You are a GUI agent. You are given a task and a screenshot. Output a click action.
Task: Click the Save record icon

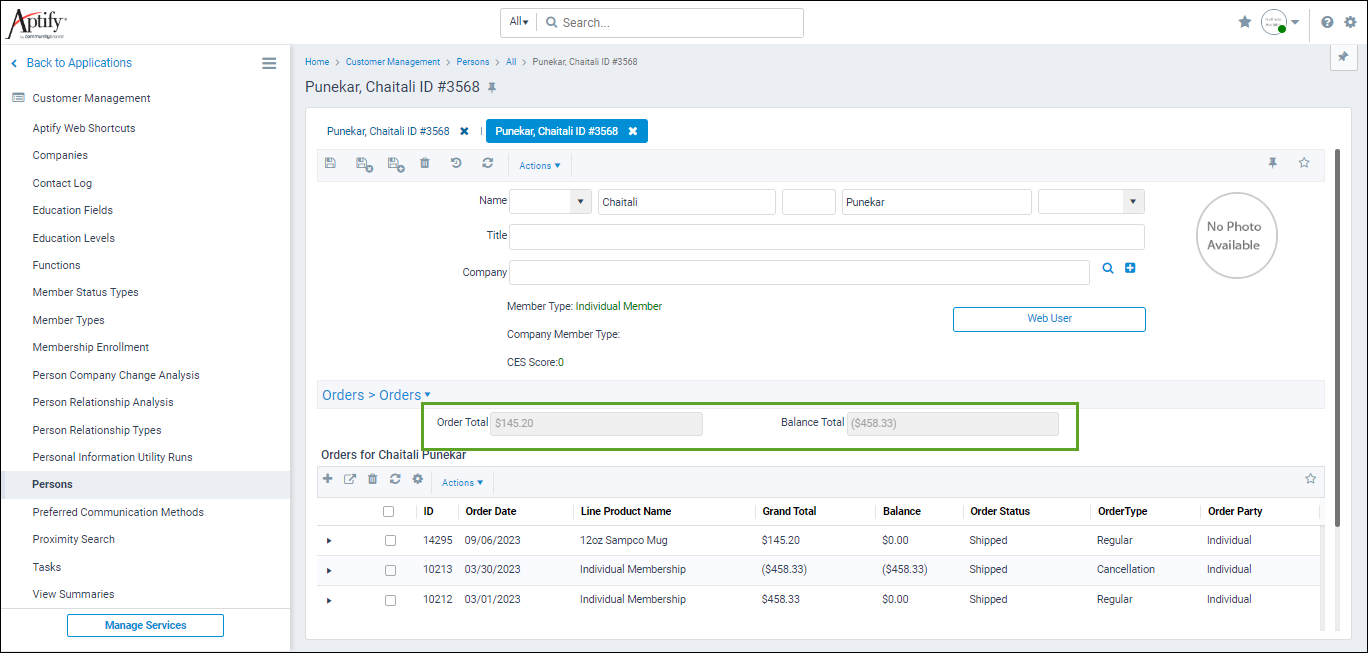pos(331,163)
